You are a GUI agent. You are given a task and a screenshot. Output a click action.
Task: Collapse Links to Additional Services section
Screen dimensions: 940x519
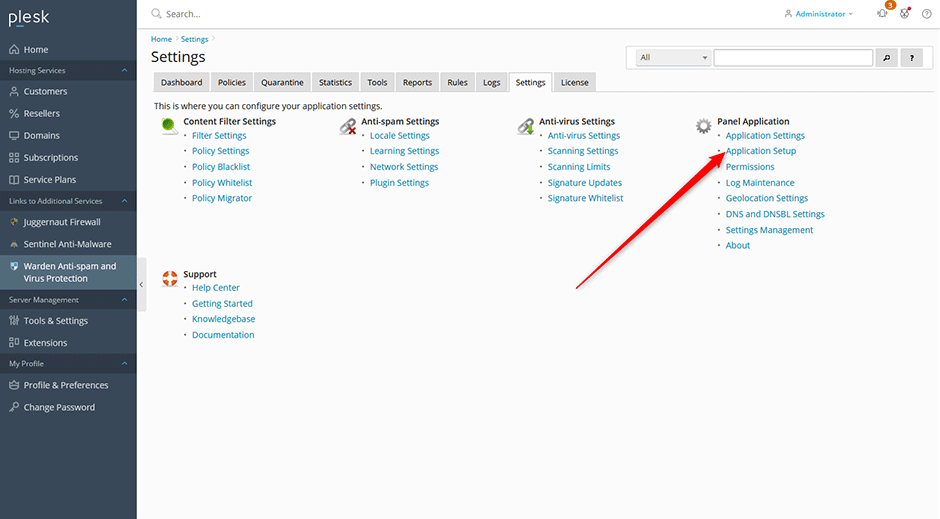click(124, 201)
